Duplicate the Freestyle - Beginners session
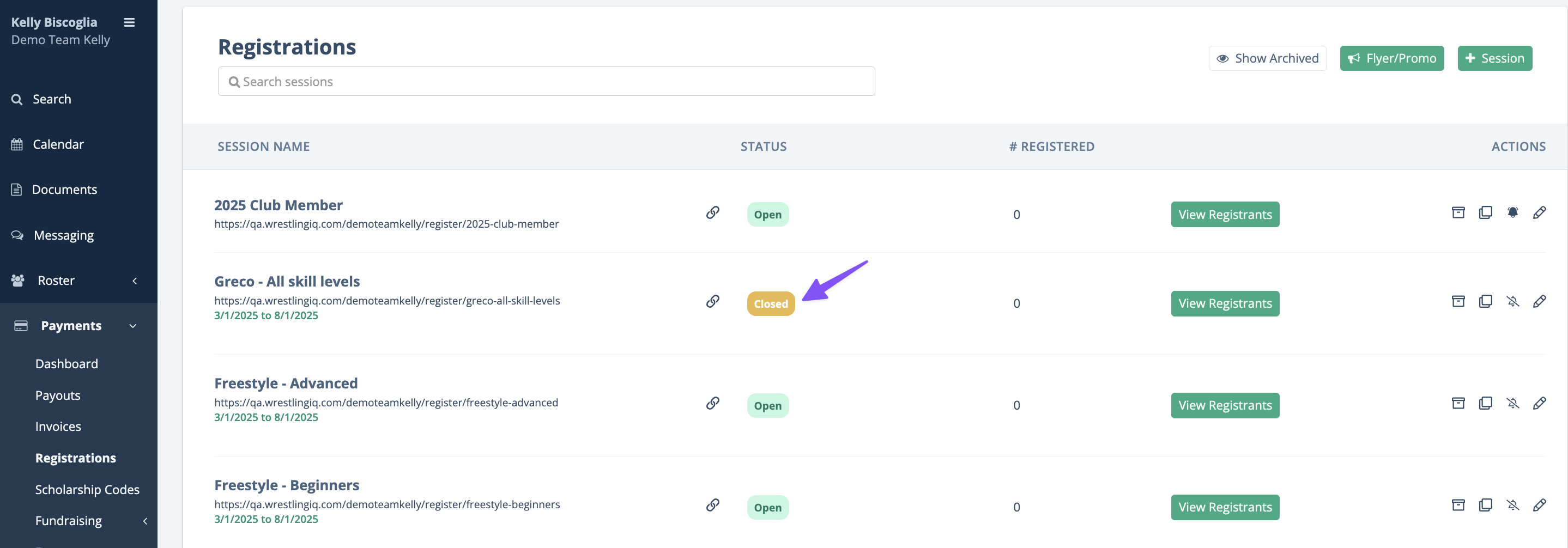 point(1486,505)
